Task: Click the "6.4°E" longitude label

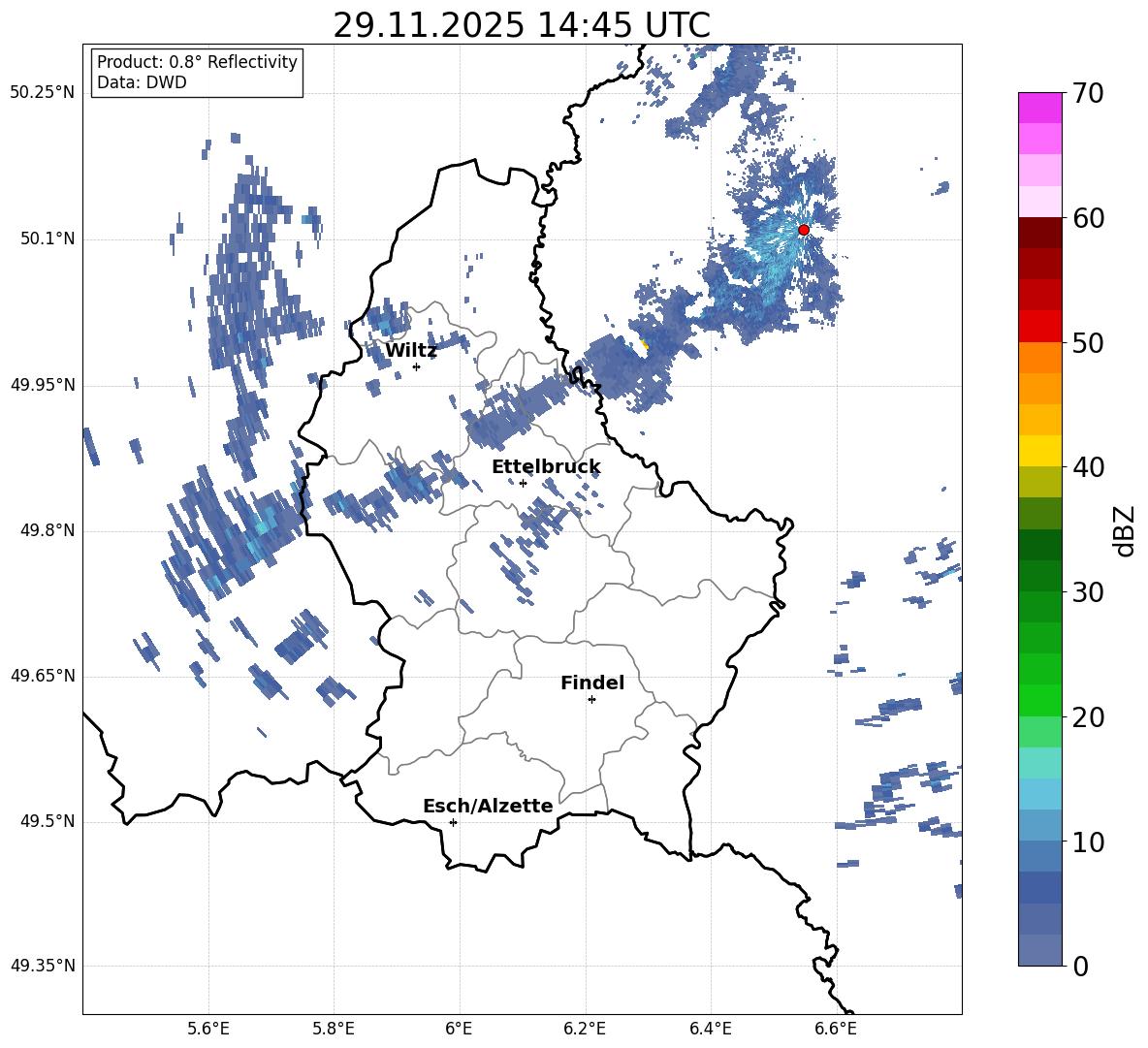Action: coord(710,1029)
